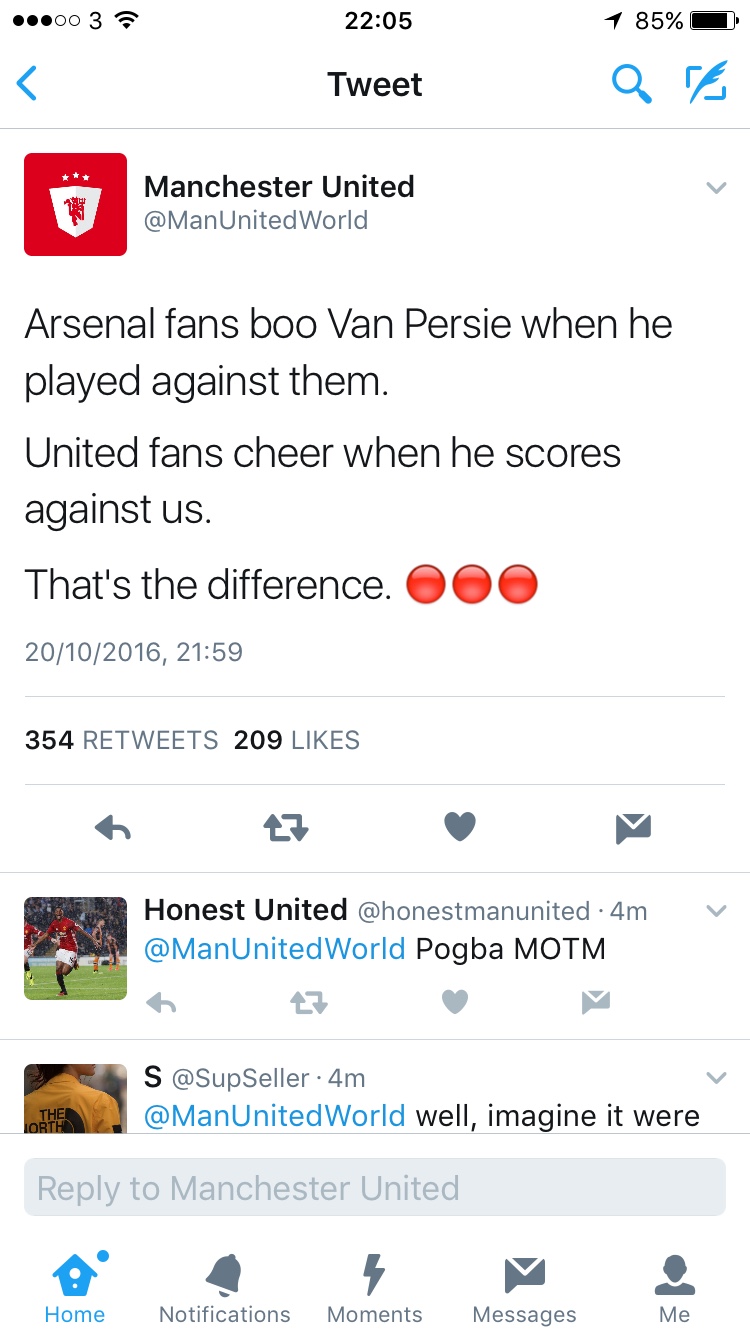750x1334 pixels.
Task: Open options chevron on SupSeller reply
Action: (716, 1077)
